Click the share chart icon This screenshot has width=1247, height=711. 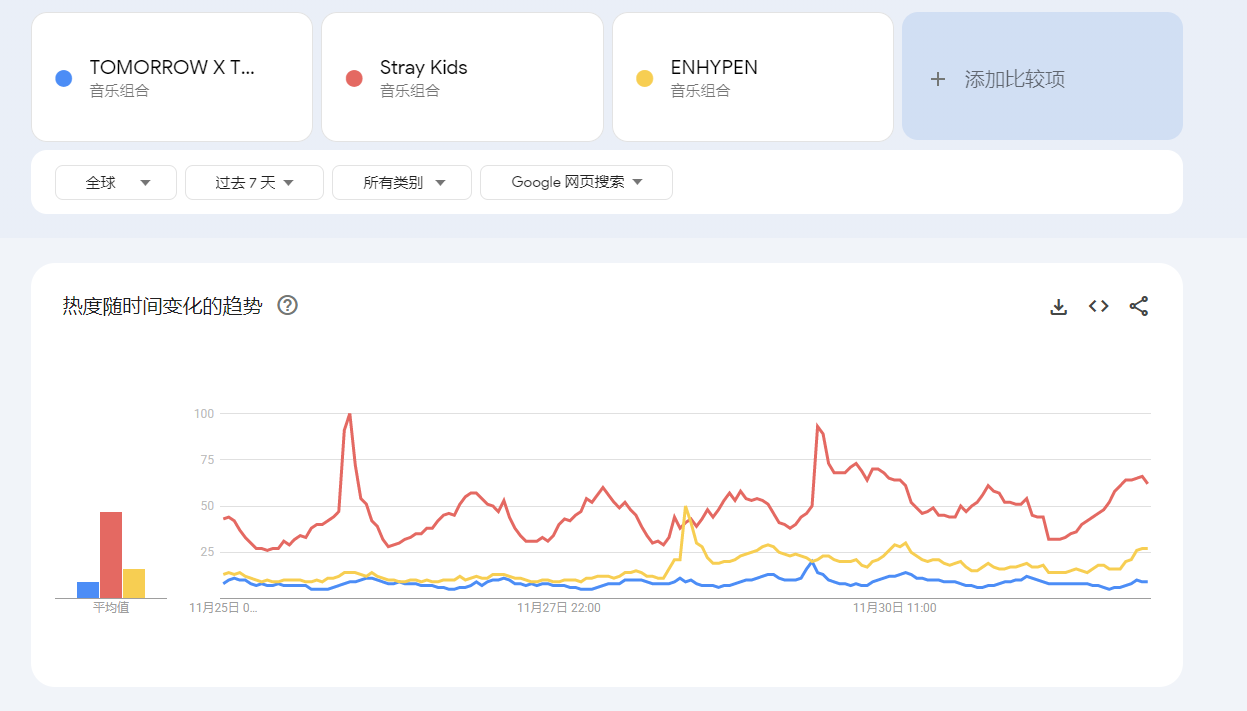1138,306
